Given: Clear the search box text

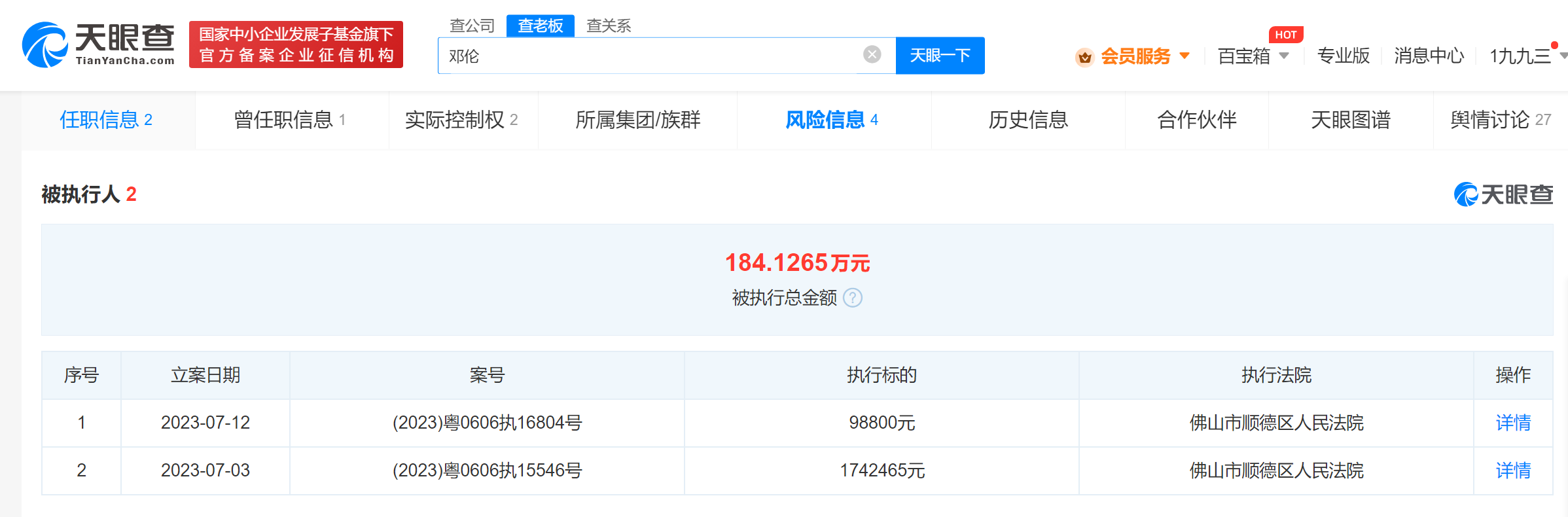Looking at the screenshot, I should 872,55.
